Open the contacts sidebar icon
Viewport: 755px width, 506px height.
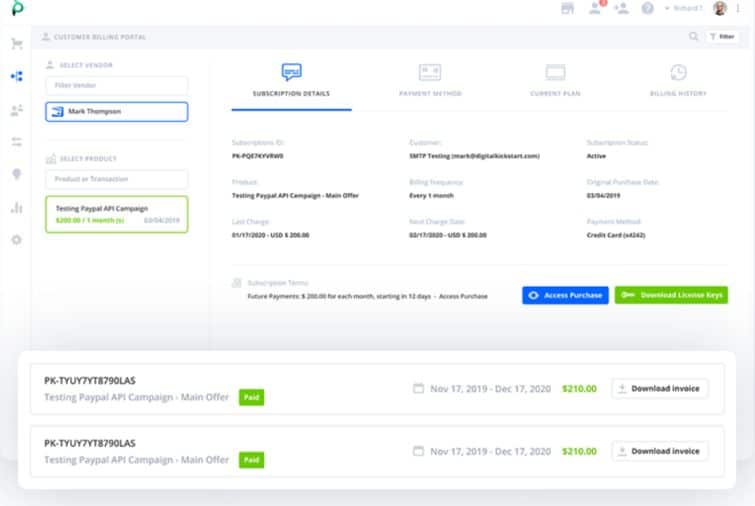point(16,109)
